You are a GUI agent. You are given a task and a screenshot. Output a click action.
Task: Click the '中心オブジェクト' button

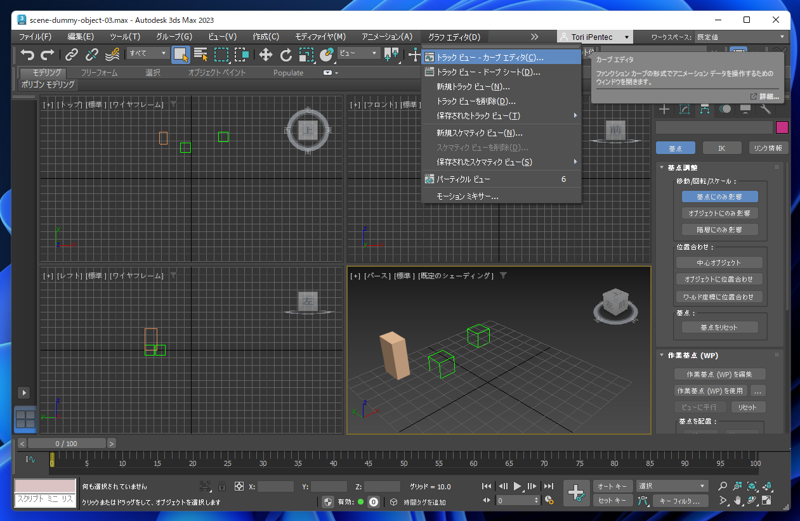click(x=719, y=263)
